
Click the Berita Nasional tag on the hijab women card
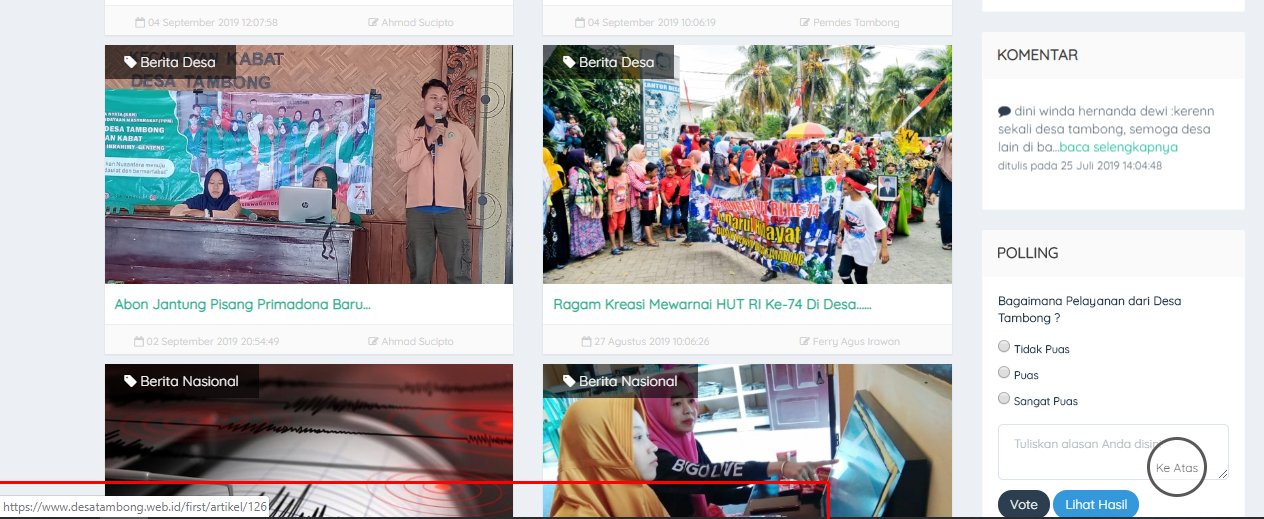pos(620,381)
